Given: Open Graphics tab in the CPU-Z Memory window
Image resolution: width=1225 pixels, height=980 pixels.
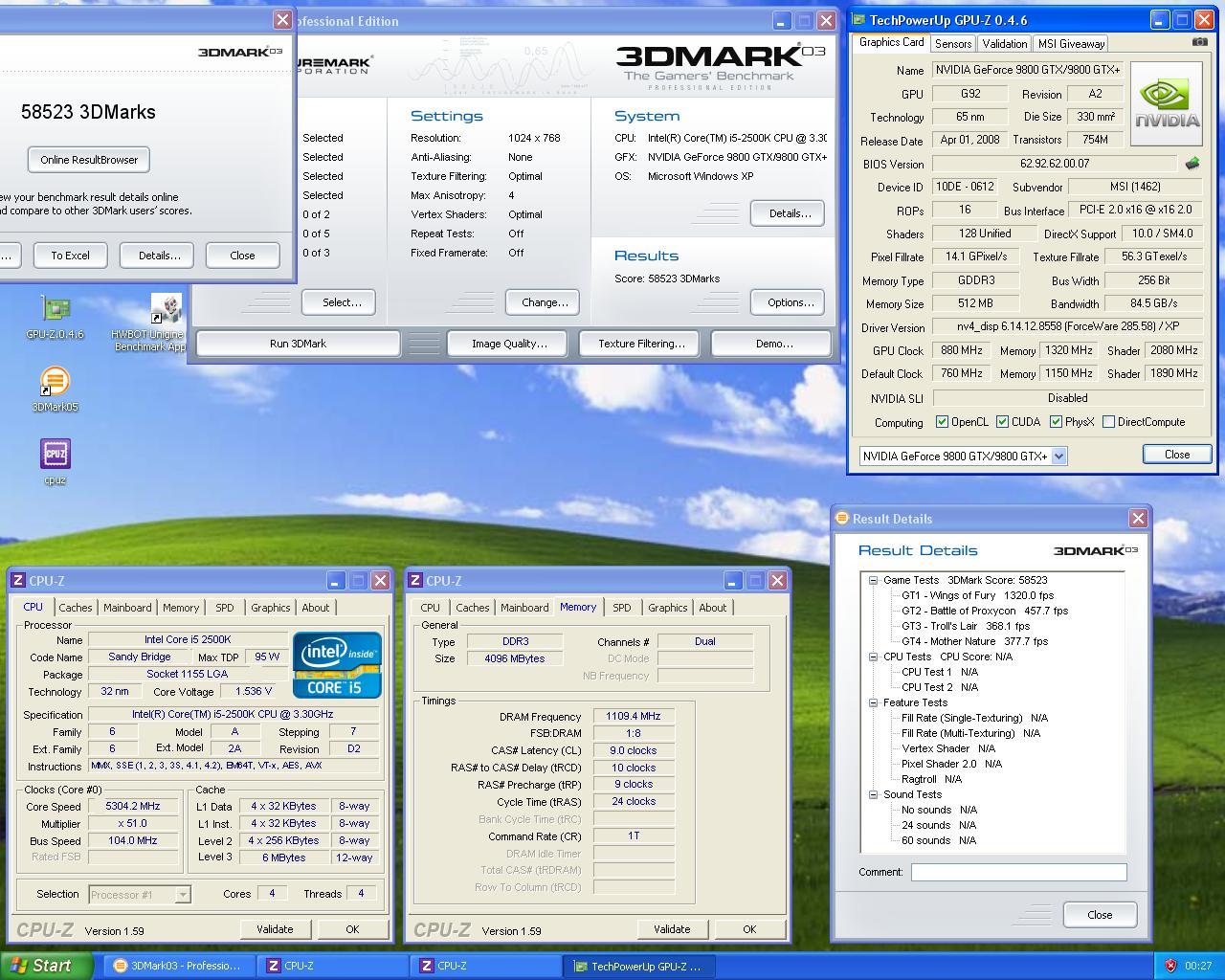Looking at the screenshot, I should pos(667,608).
